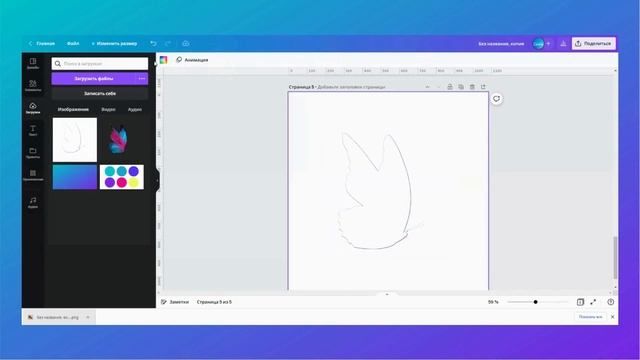Switch to the Images tab
This screenshot has height=360, width=640.
click(x=73, y=109)
